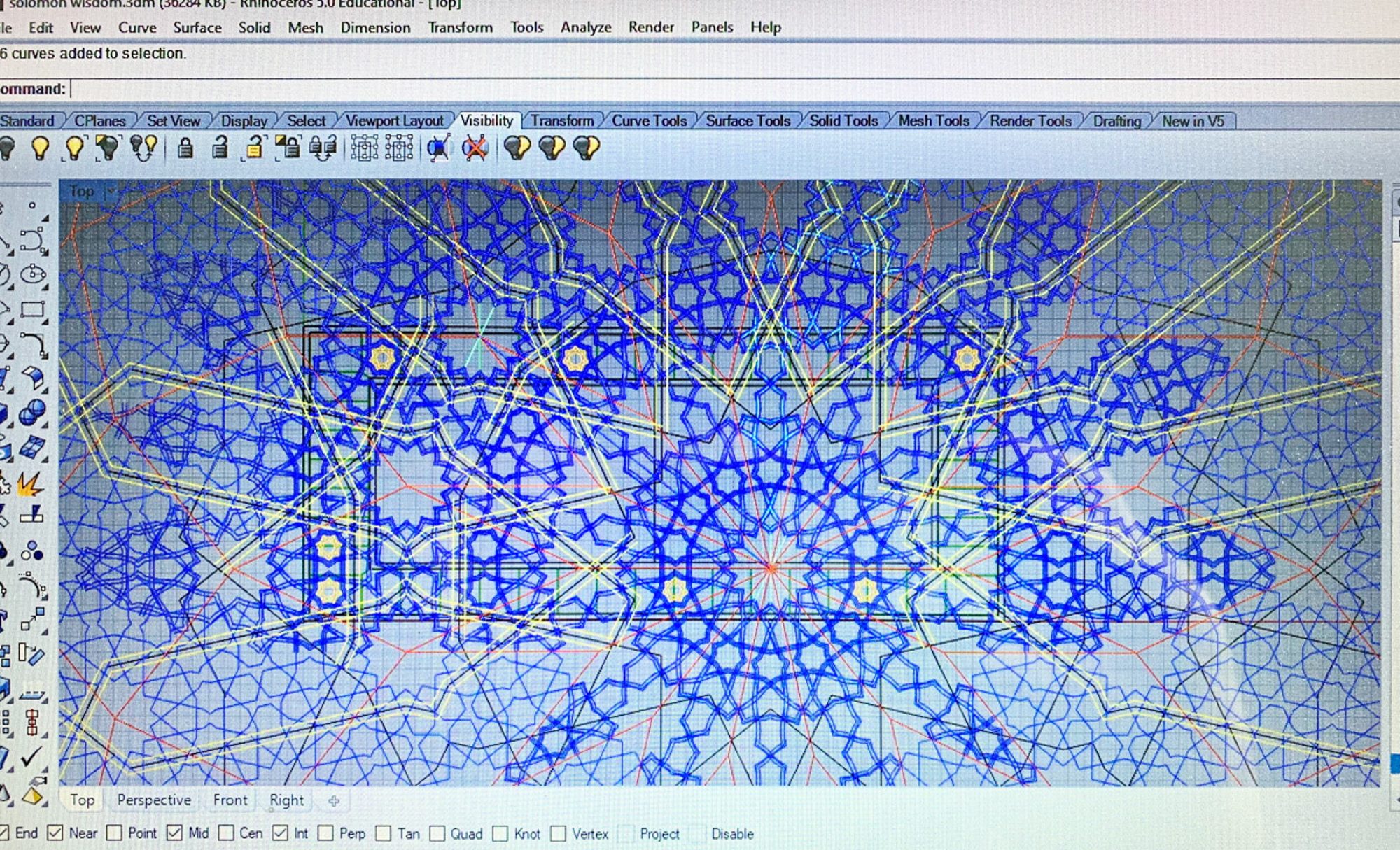Click the Group objects circles icon

tap(31, 551)
